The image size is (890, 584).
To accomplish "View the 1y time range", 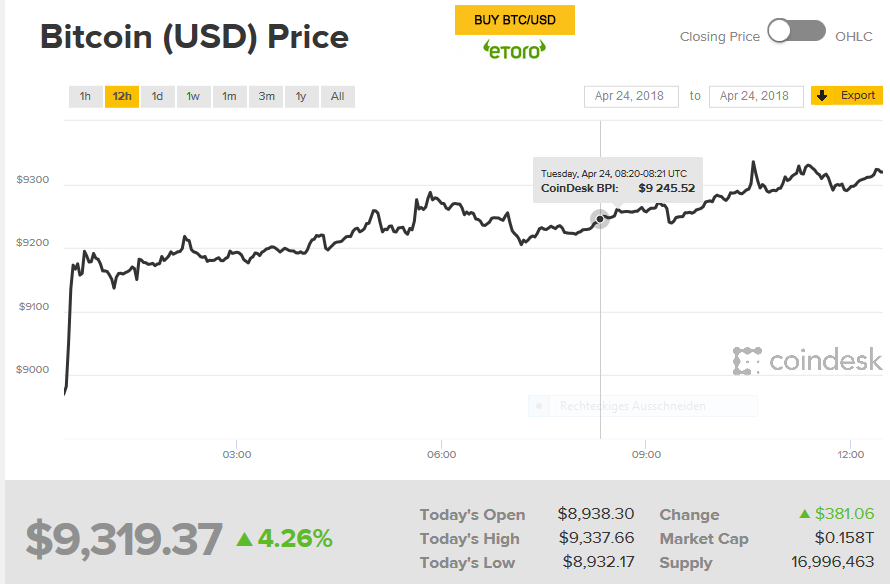I will (x=301, y=97).
